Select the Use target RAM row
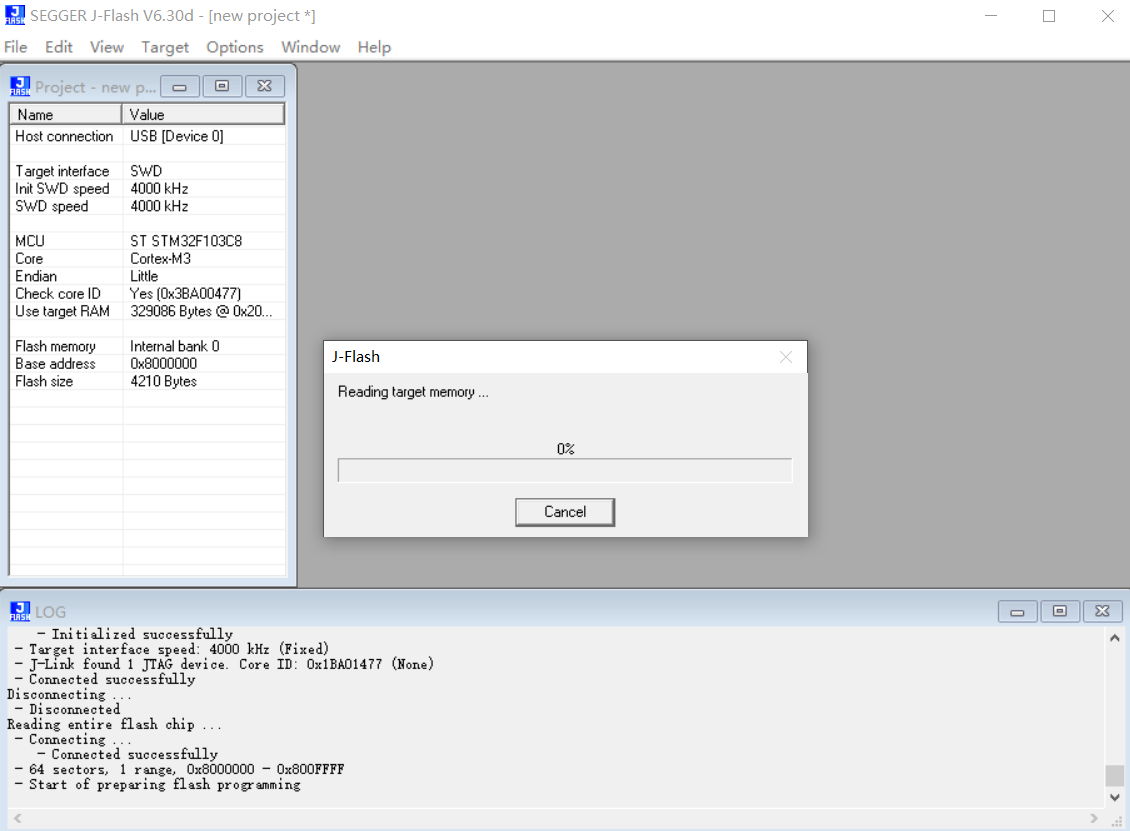Viewport: 1130px width, 831px height. 147,311
